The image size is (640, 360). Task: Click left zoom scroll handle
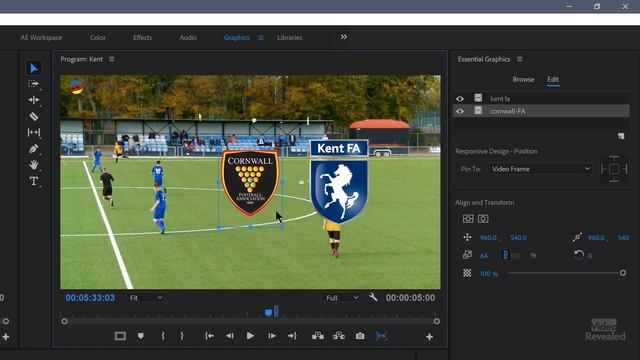(x=64, y=321)
